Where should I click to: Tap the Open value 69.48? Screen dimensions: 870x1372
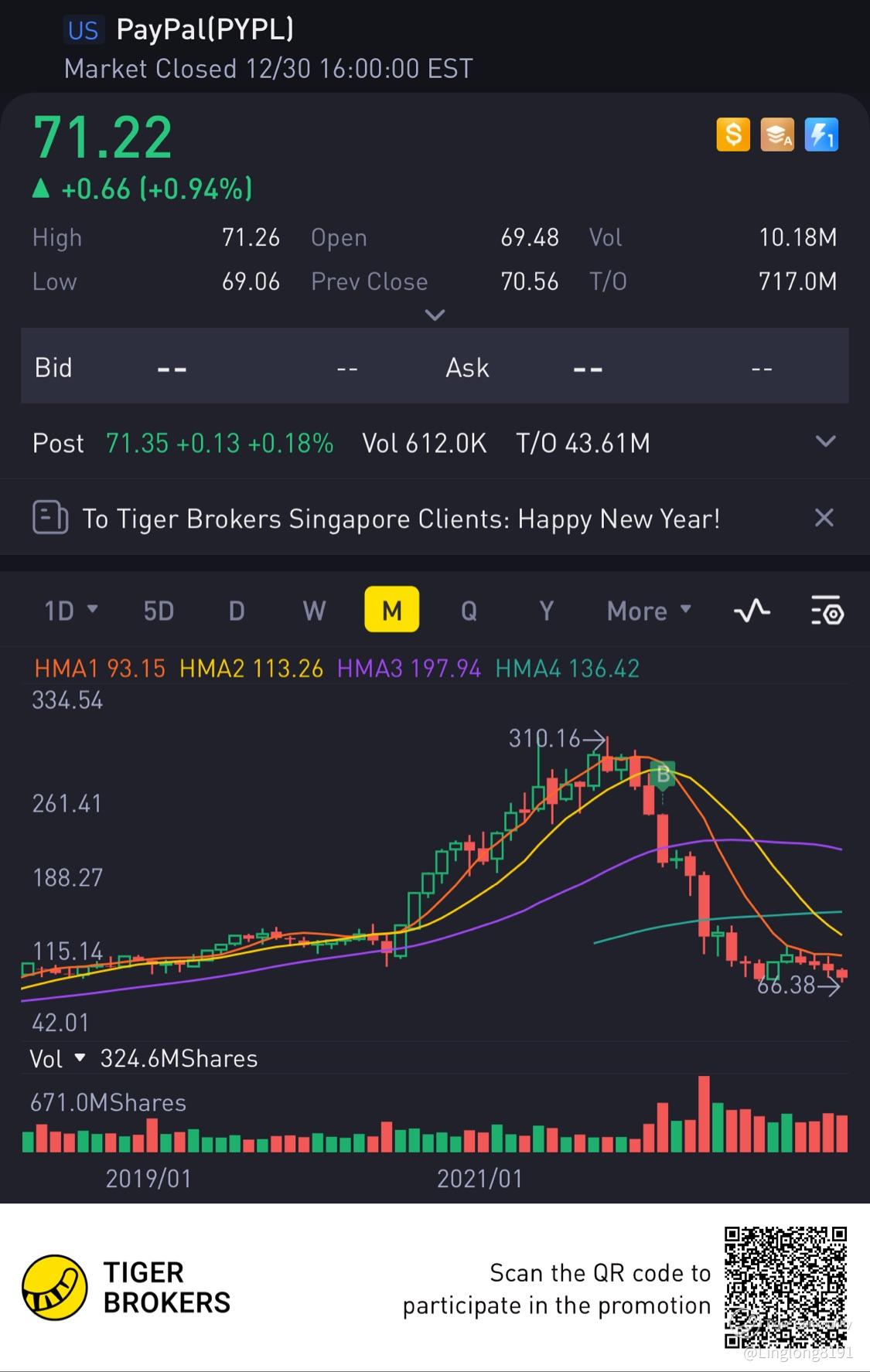(530, 237)
